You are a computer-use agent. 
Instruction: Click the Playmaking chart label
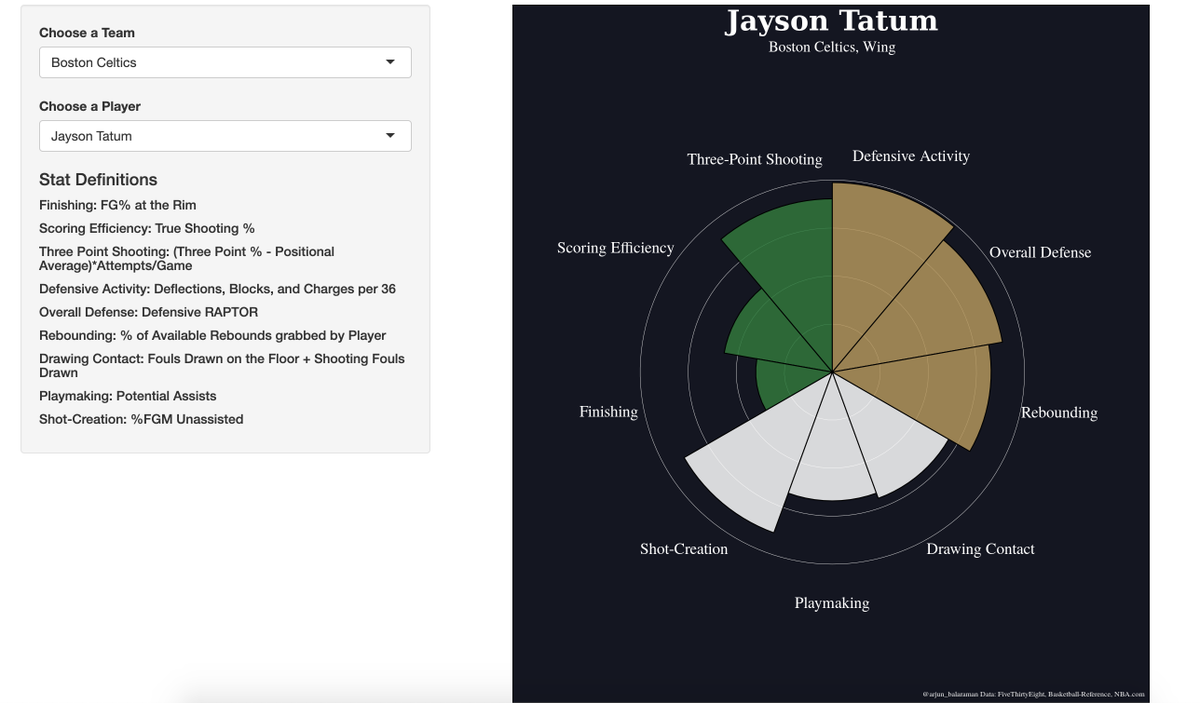[832, 603]
